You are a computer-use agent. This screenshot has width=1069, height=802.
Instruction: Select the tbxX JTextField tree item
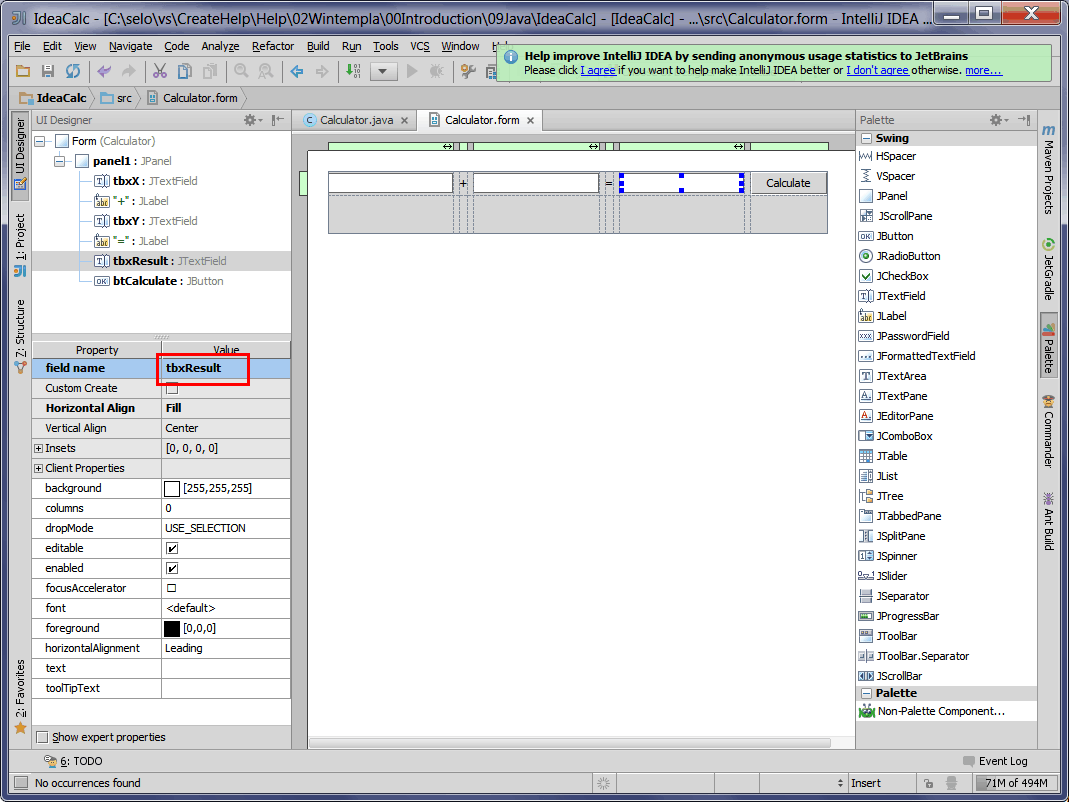[146, 181]
